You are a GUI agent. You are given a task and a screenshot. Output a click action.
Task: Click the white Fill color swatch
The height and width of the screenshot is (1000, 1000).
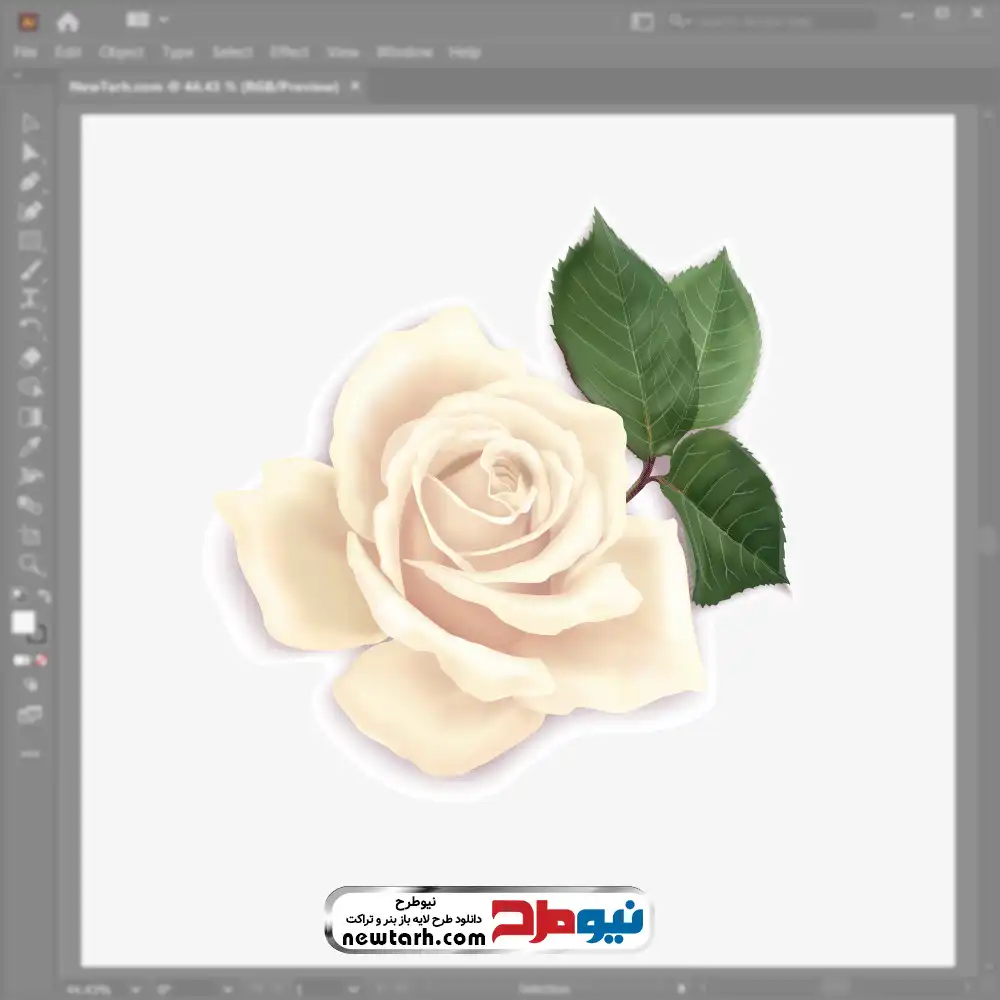[x=23, y=623]
